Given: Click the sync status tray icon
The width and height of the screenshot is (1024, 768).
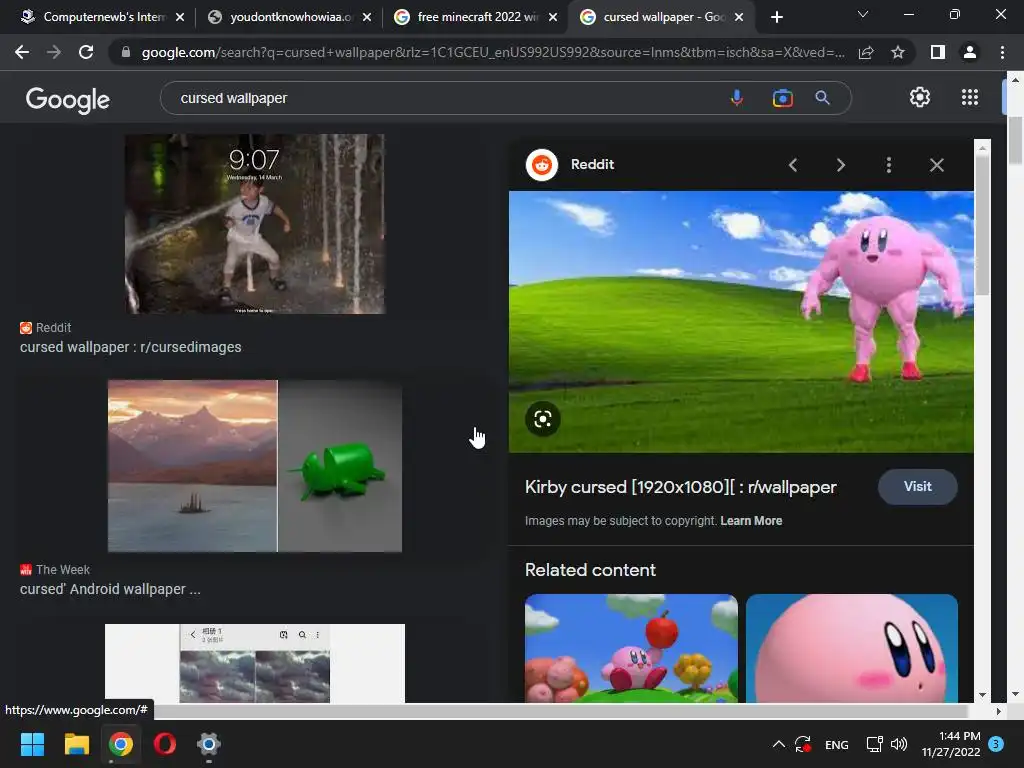Looking at the screenshot, I should [x=803, y=744].
